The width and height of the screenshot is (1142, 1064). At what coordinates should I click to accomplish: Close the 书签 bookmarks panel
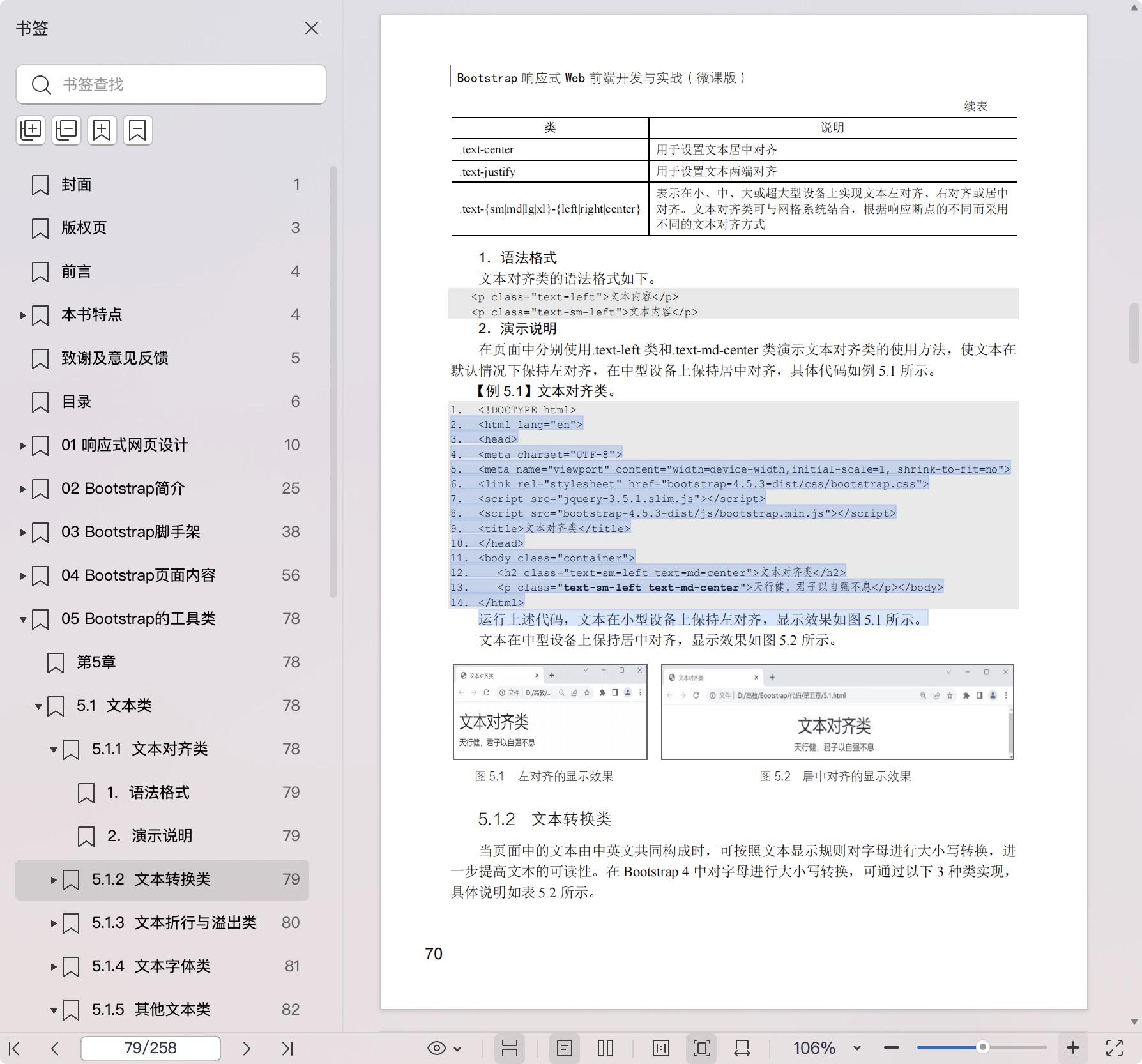(x=312, y=28)
